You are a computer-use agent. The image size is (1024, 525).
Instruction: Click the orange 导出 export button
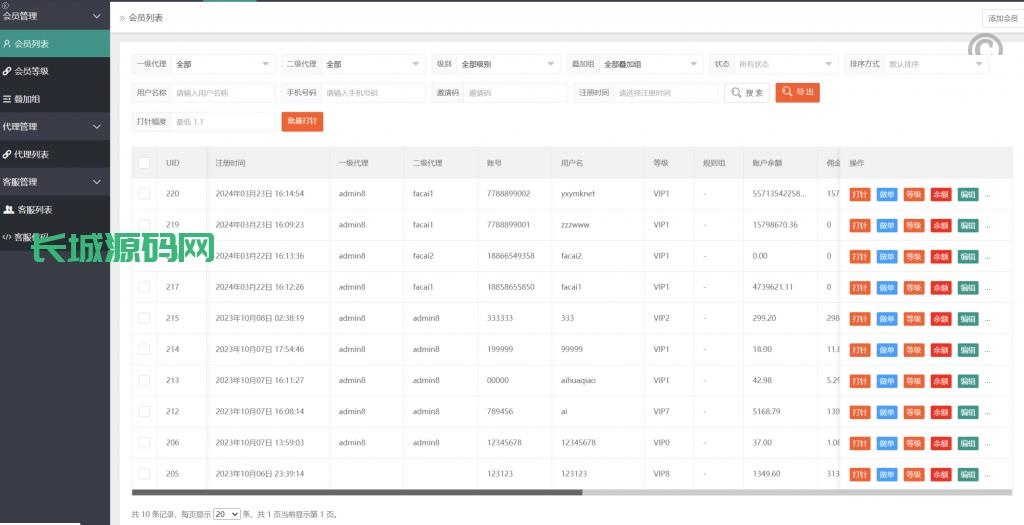(797, 92)
